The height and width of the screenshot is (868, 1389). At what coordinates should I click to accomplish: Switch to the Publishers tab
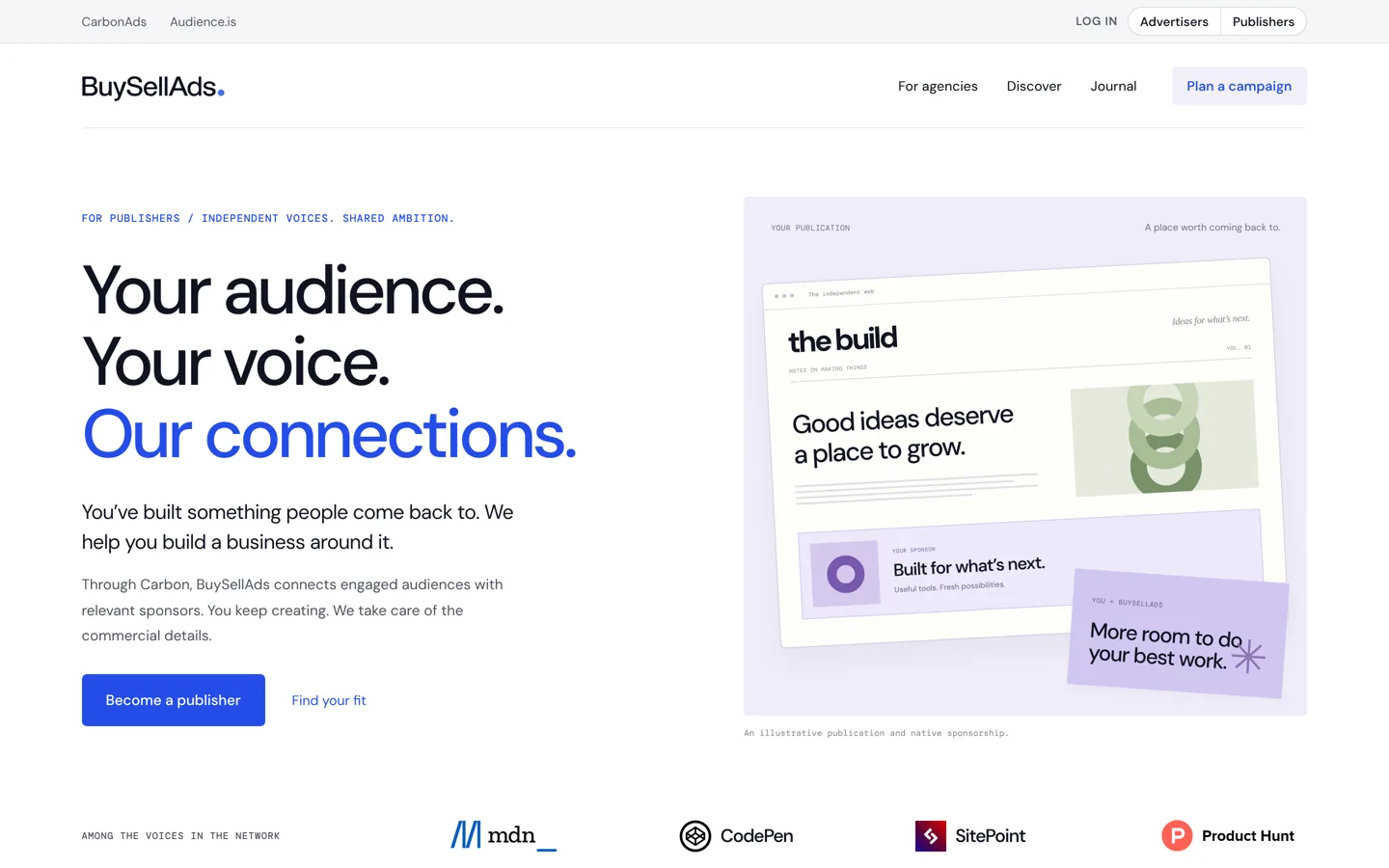coord(1264,21)
